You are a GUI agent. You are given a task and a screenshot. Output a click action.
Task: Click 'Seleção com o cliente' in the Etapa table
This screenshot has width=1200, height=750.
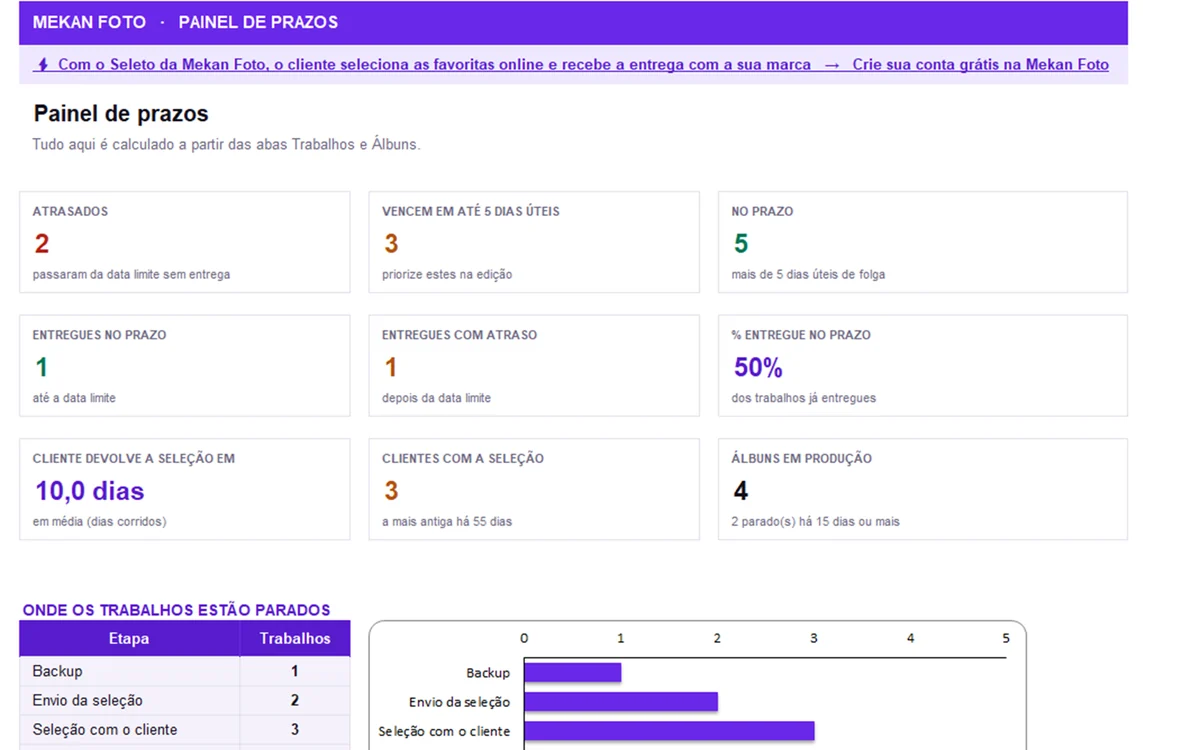[x=105, y=729]
